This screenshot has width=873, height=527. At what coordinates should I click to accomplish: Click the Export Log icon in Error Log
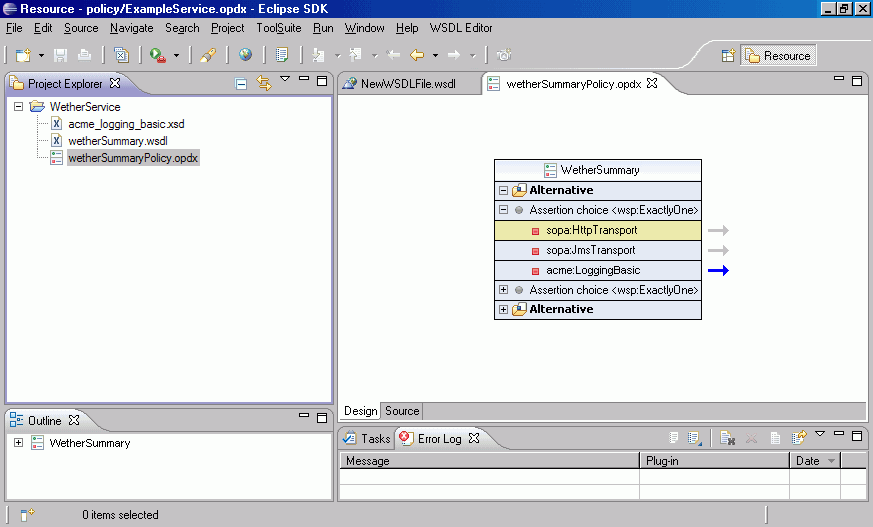(x=673, y=439)
